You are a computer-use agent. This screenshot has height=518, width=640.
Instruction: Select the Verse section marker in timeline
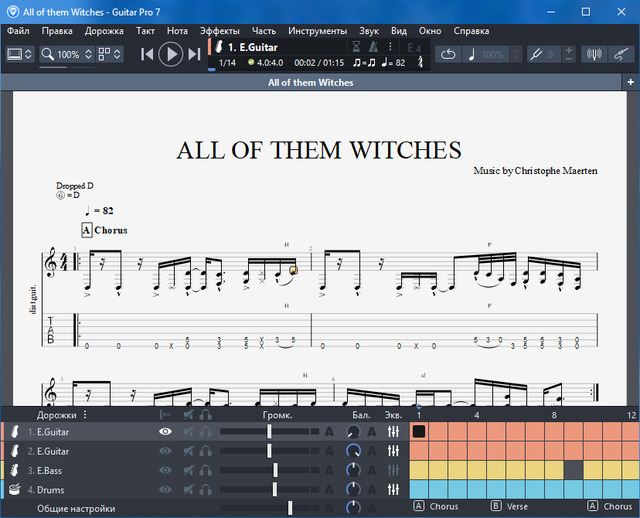click(x=511, y=507)
